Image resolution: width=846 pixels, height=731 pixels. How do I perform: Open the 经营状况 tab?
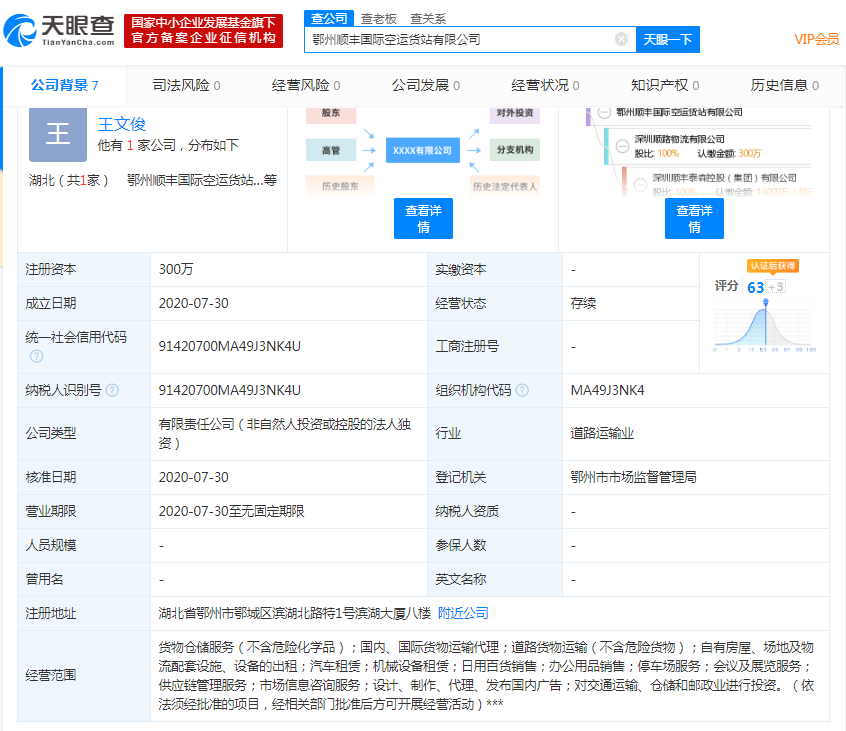[x=545, y=85]
